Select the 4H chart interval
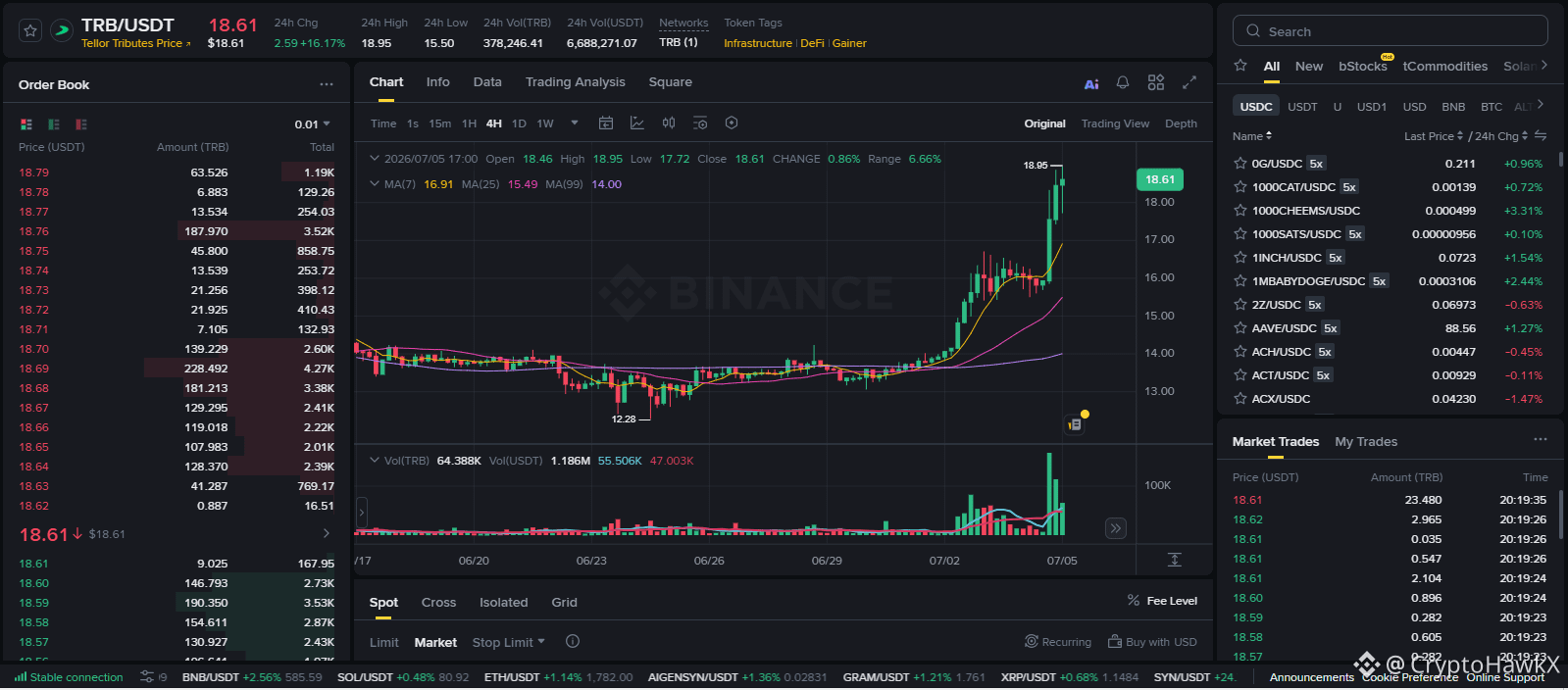 click(x=493, y=123)
